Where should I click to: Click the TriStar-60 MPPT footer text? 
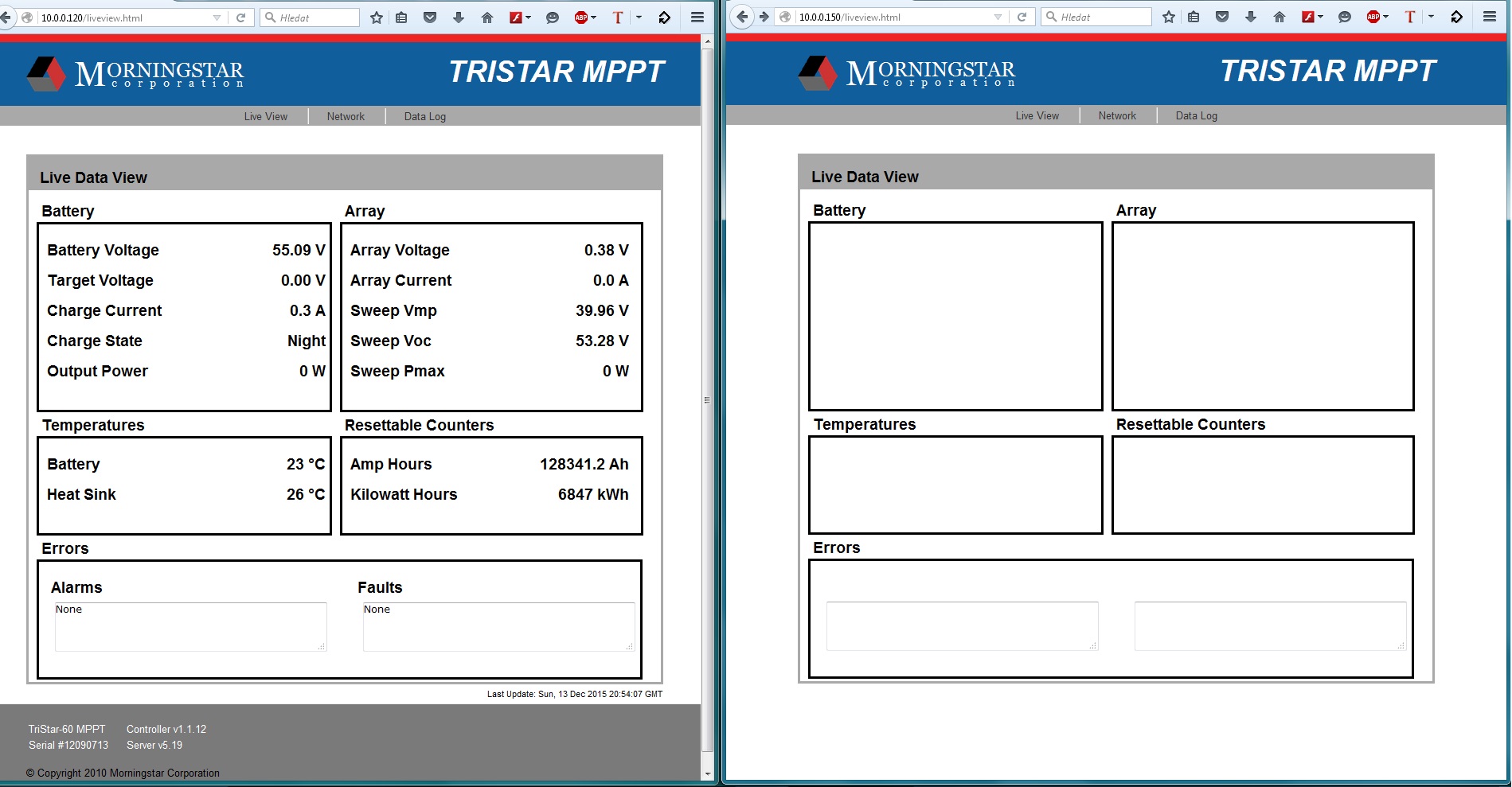[67, 730]
